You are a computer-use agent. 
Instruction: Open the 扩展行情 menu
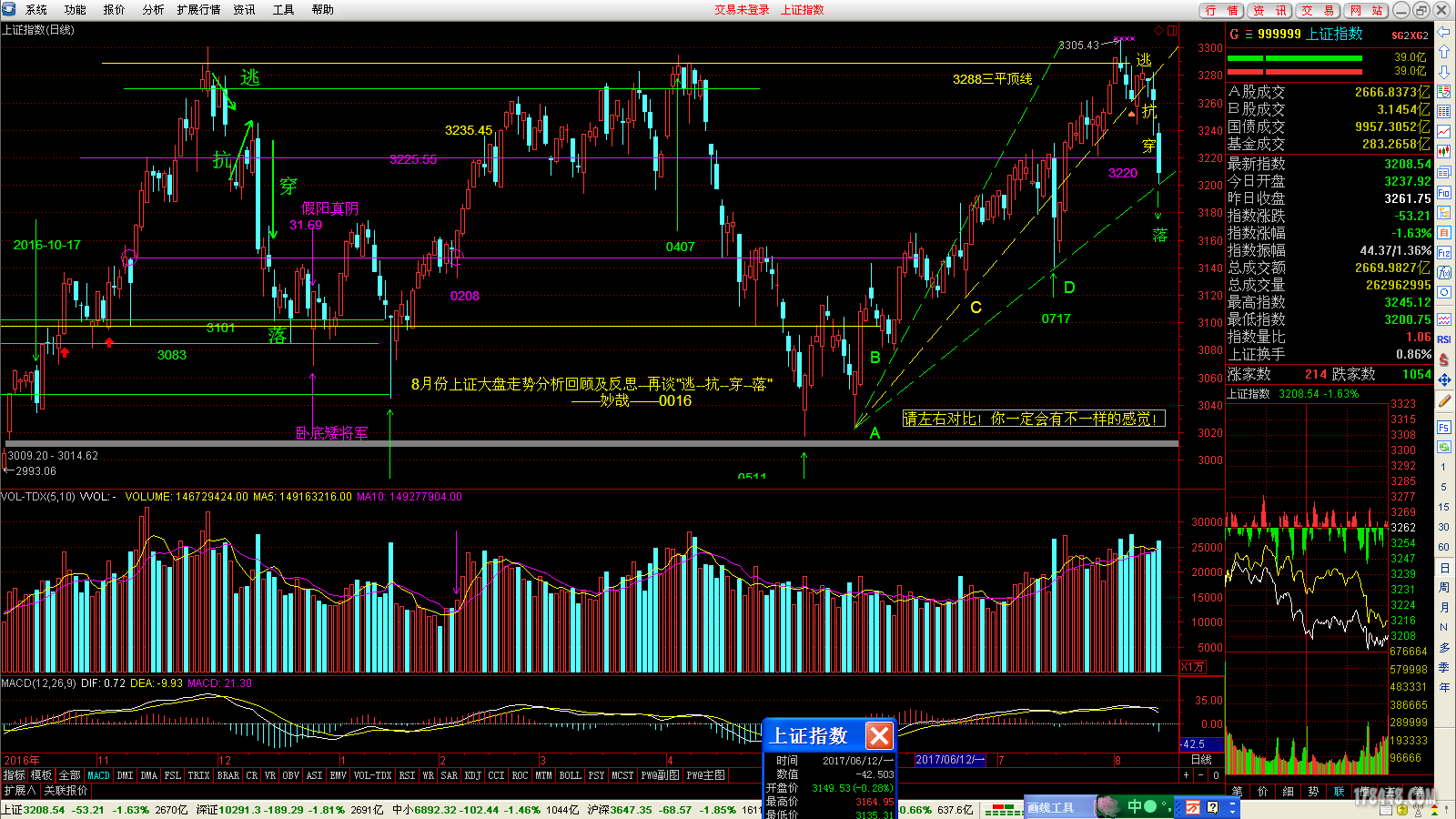(x=199, y=10)
